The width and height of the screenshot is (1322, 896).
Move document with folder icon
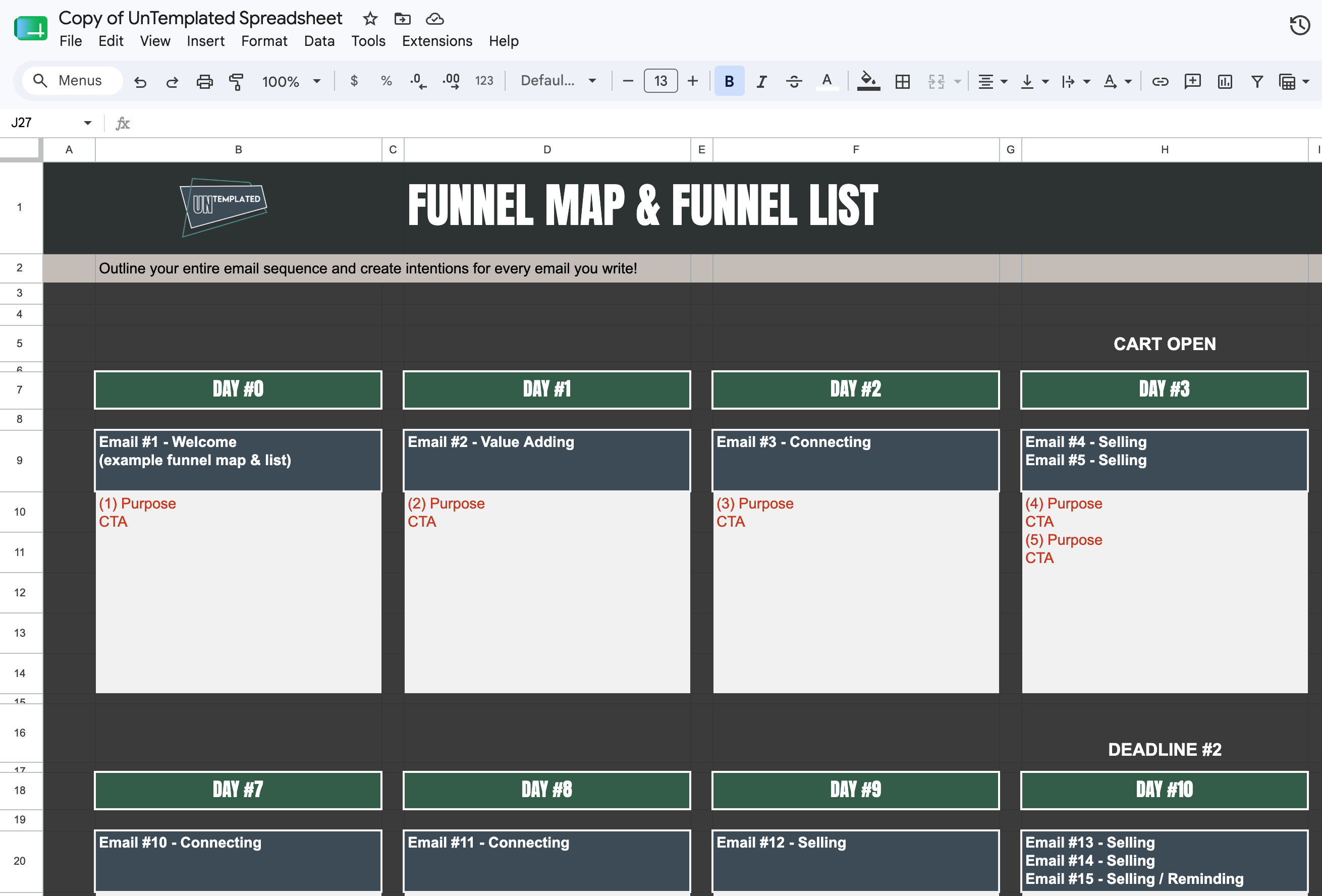point(402,19)
